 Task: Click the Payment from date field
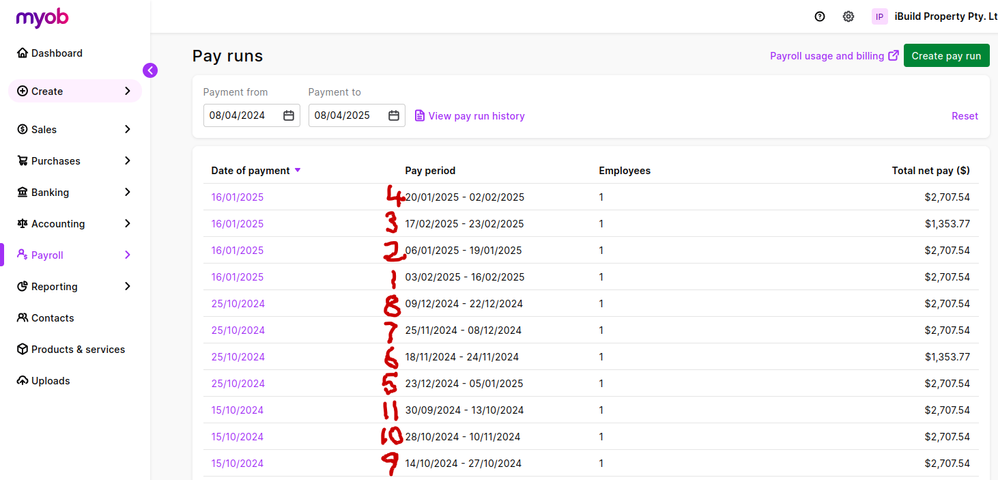[243, 116]
